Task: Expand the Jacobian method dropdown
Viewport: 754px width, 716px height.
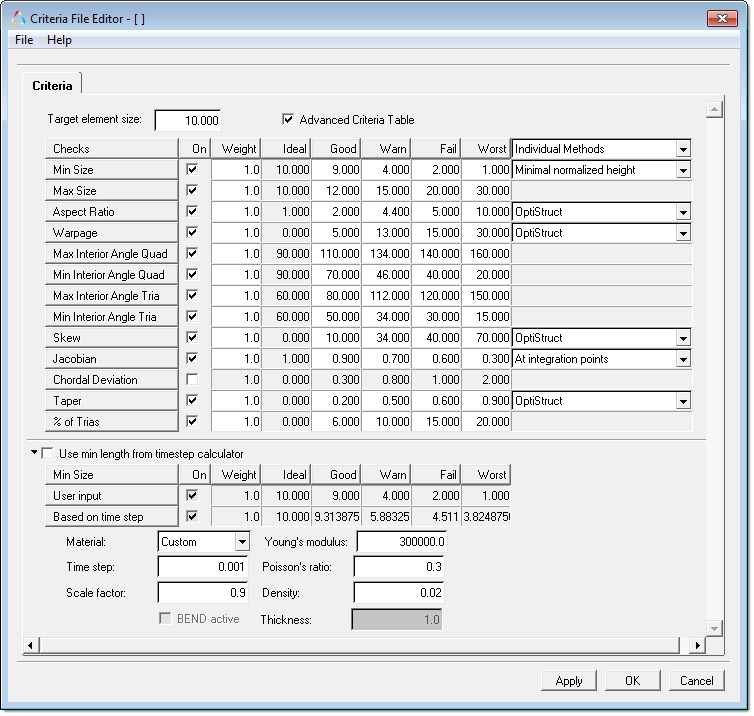Action: pyautogui.click(x=682, y=359)
